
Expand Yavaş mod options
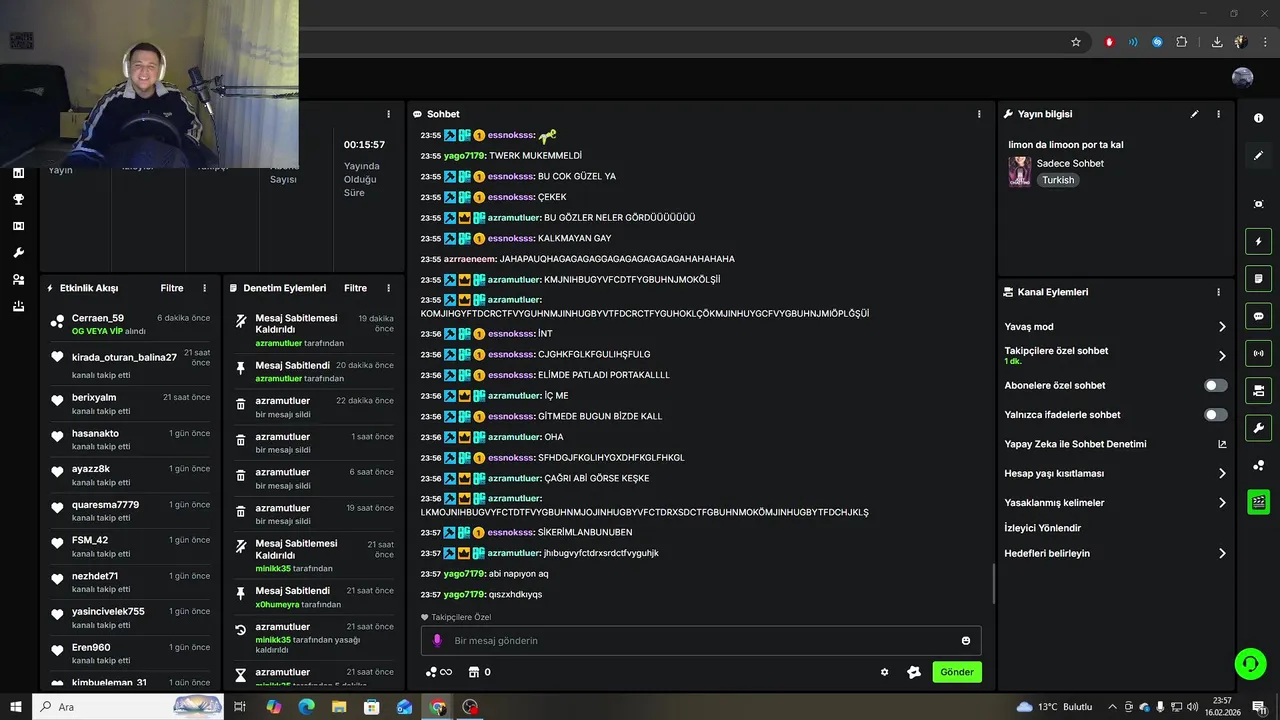click(1222, 327)
